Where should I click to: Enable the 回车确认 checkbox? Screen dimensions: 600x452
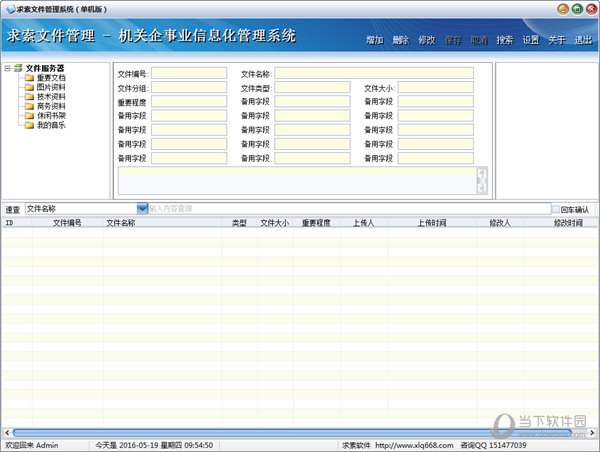(x=556, y=209)
